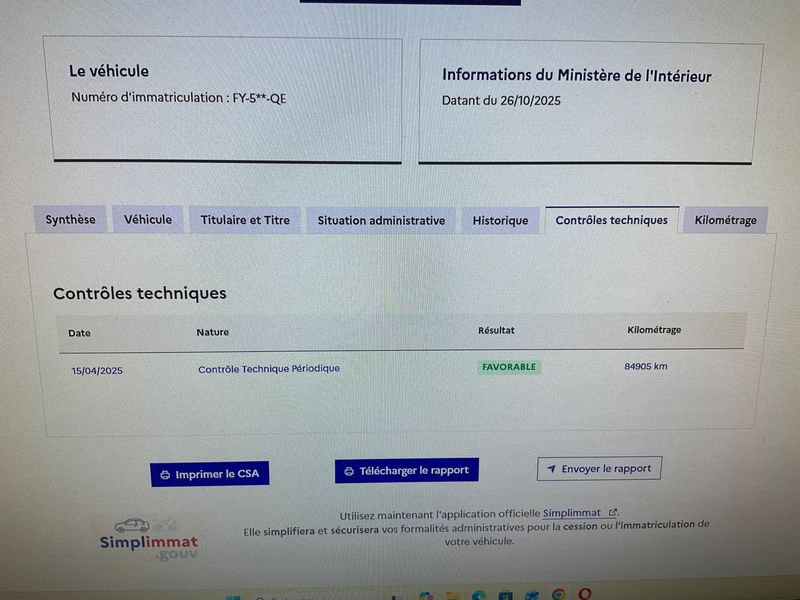Image resolution: width=800 pixels, height=600 pixels.
Task: Click the Nature column header
Action: (212, 332)
